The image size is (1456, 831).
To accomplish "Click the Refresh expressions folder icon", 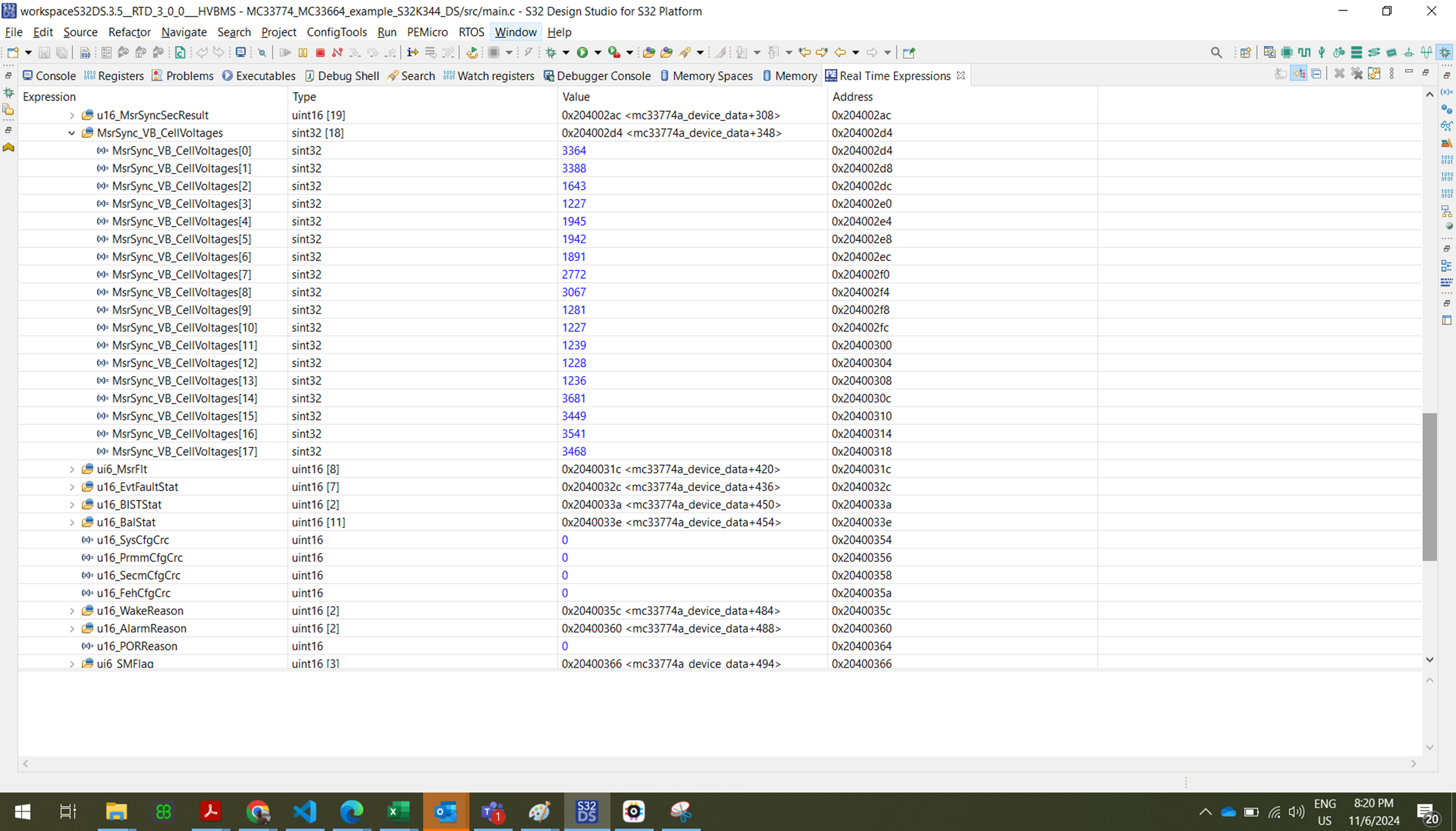I will pos(1374,73).
